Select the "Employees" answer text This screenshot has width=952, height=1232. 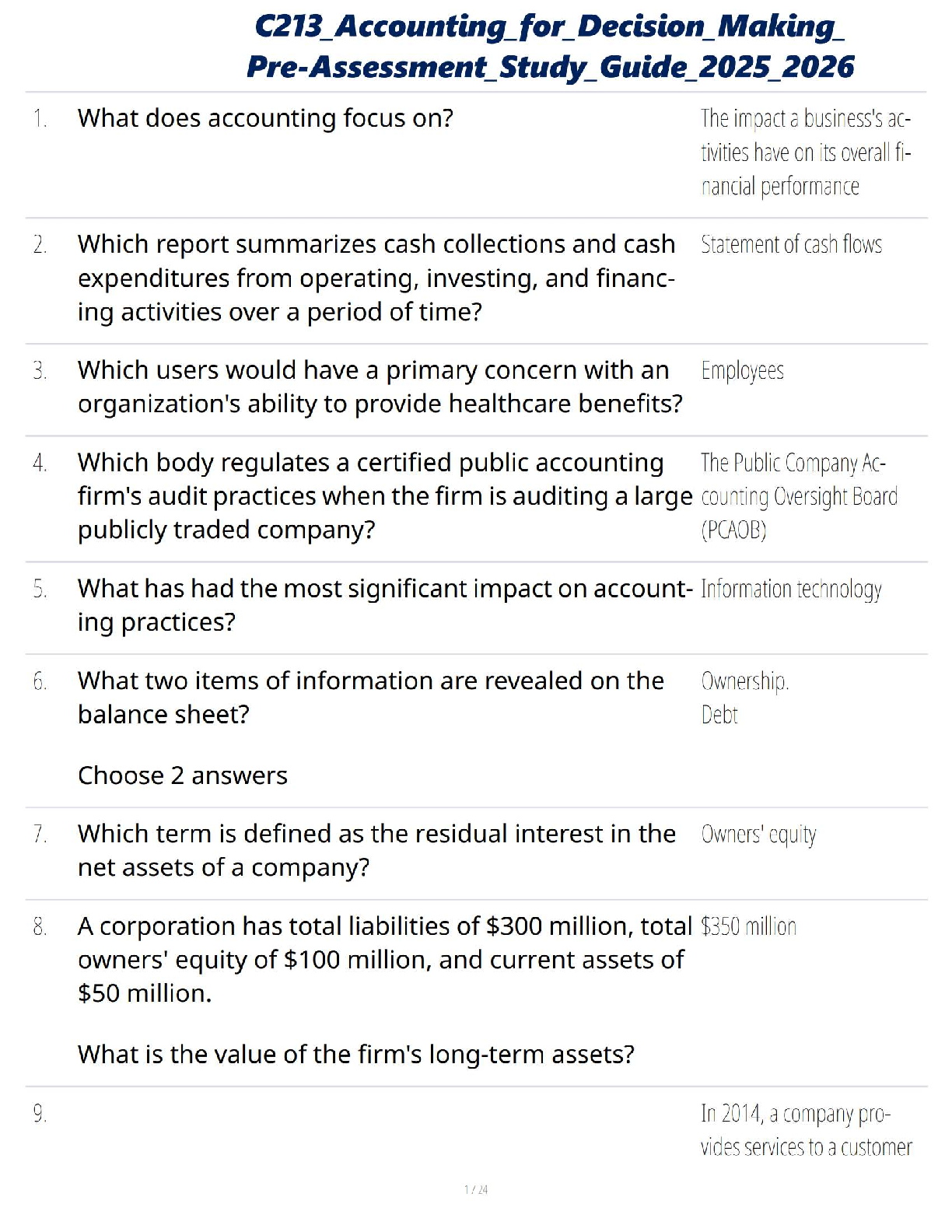(x=742, y=371)
